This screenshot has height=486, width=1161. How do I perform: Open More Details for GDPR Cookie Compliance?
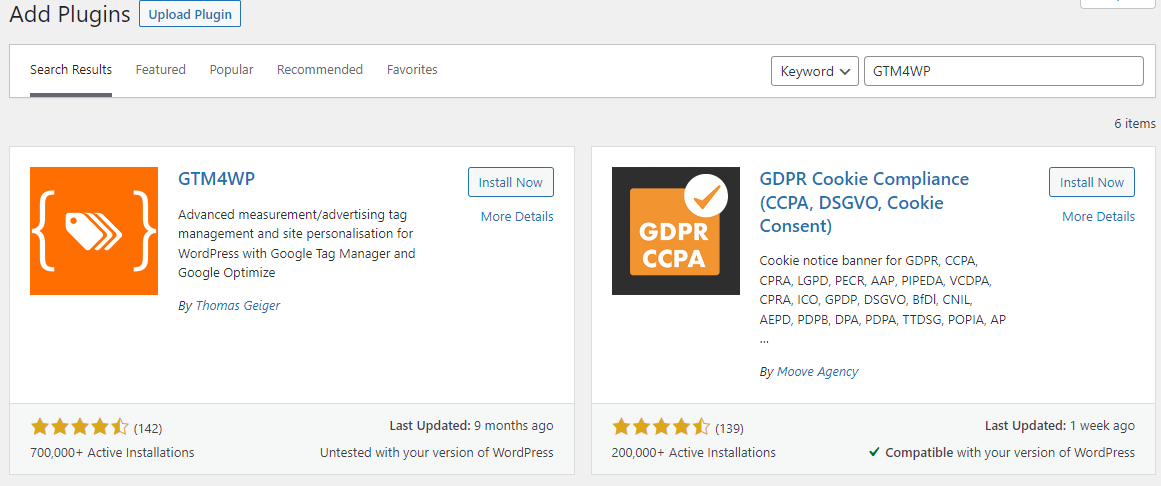tap(1098, 216)
